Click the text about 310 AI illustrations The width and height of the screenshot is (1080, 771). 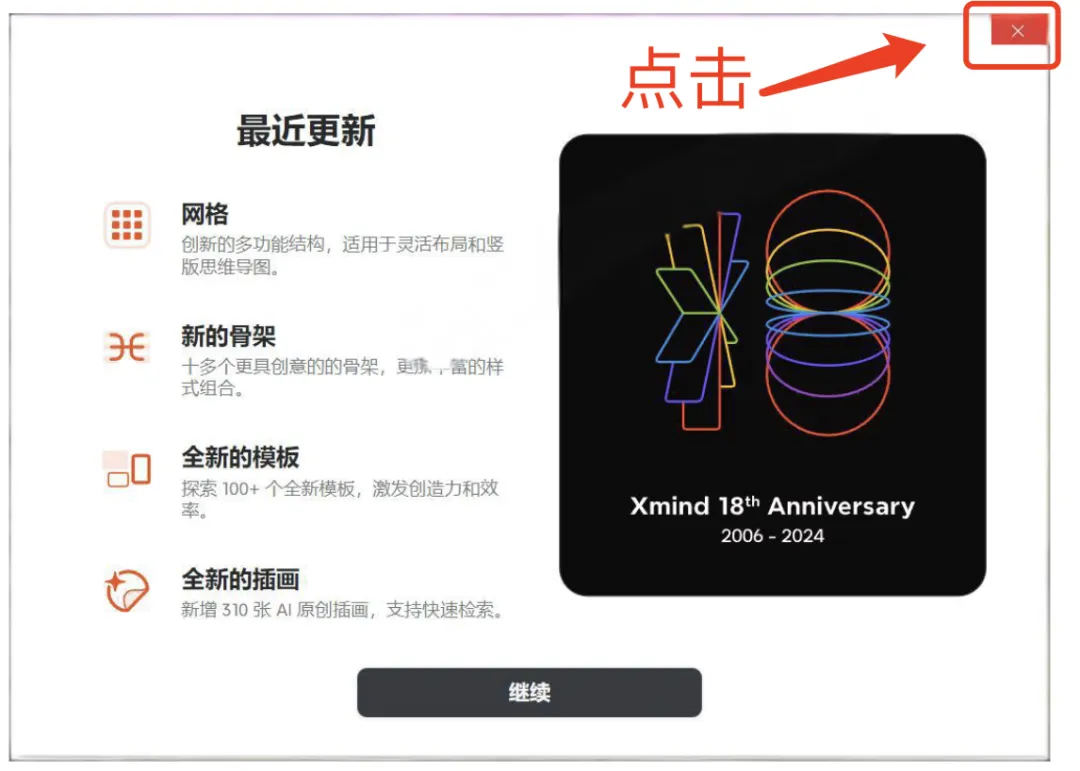pos(342,610)
